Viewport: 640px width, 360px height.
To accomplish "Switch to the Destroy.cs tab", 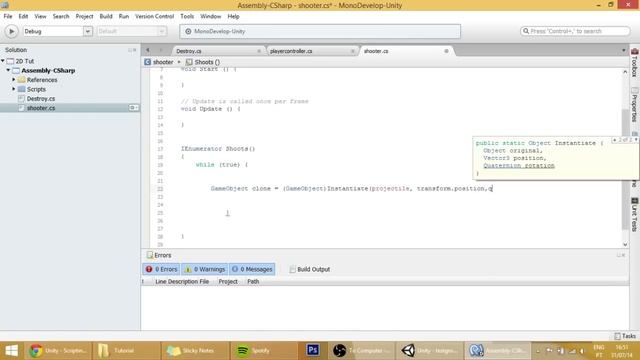I will pos(216,51).
